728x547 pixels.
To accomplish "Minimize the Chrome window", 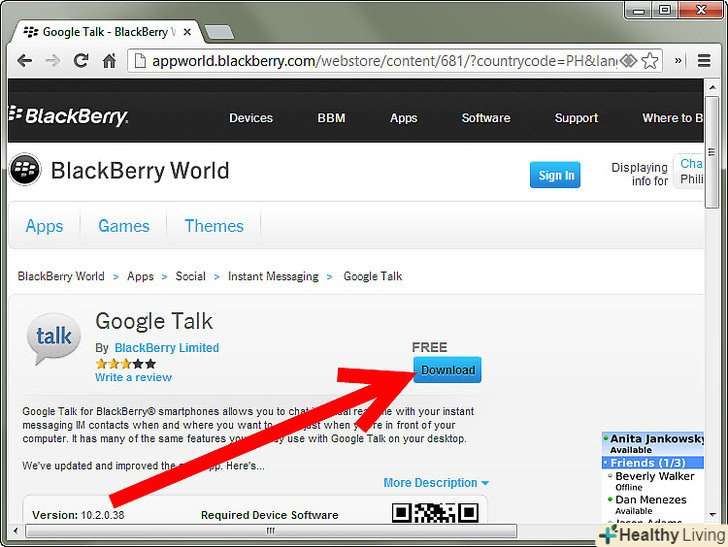I will [x=639, y=10].
